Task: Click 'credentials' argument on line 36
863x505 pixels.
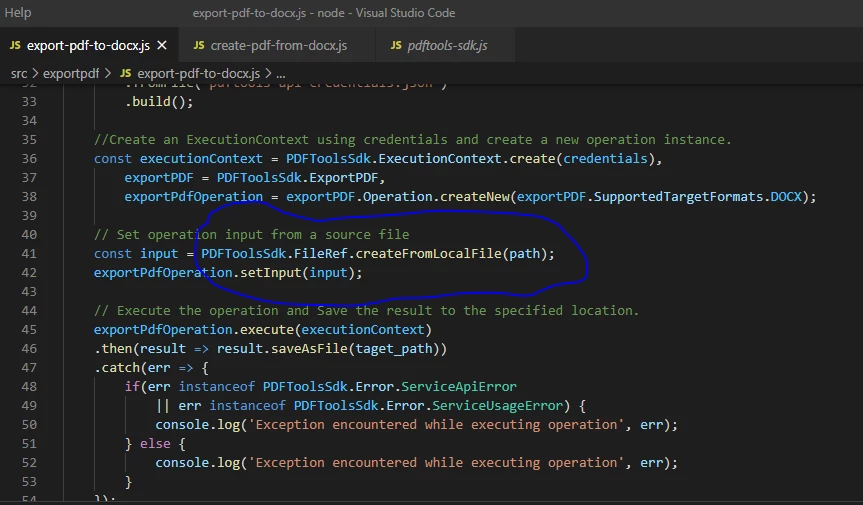Action: click(605, 159)
